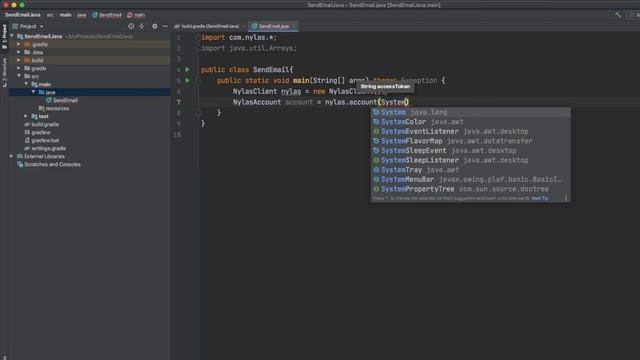Choose SystemColor completion suggestion
Screen dimensions: 640x360
coord(471,122)
